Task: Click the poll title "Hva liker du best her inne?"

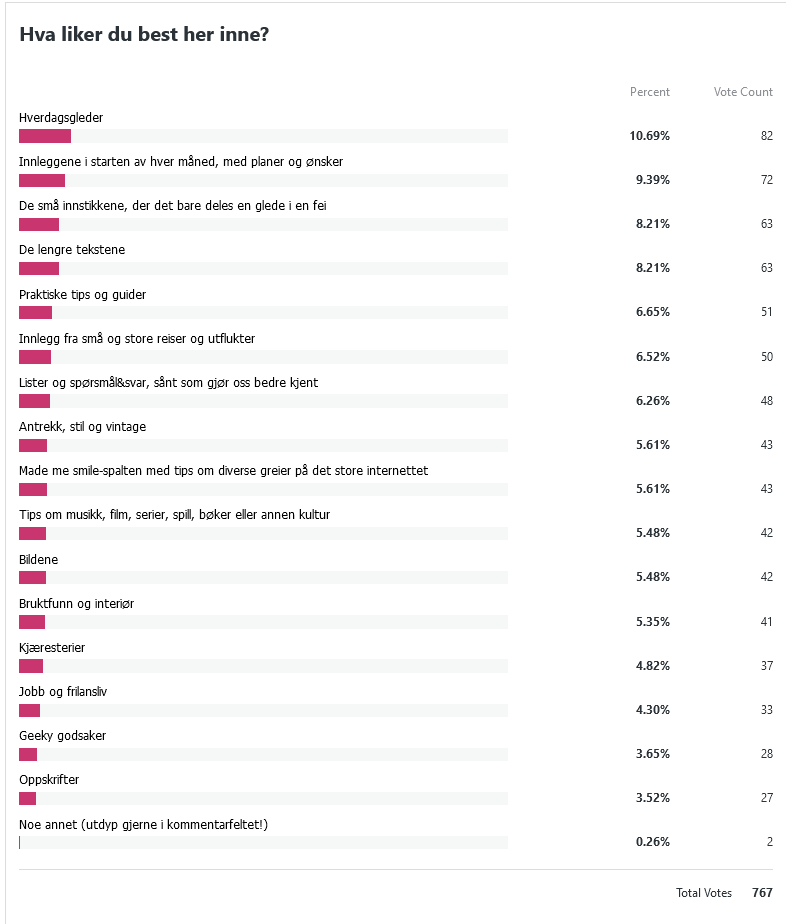Action: click(144, 34)
